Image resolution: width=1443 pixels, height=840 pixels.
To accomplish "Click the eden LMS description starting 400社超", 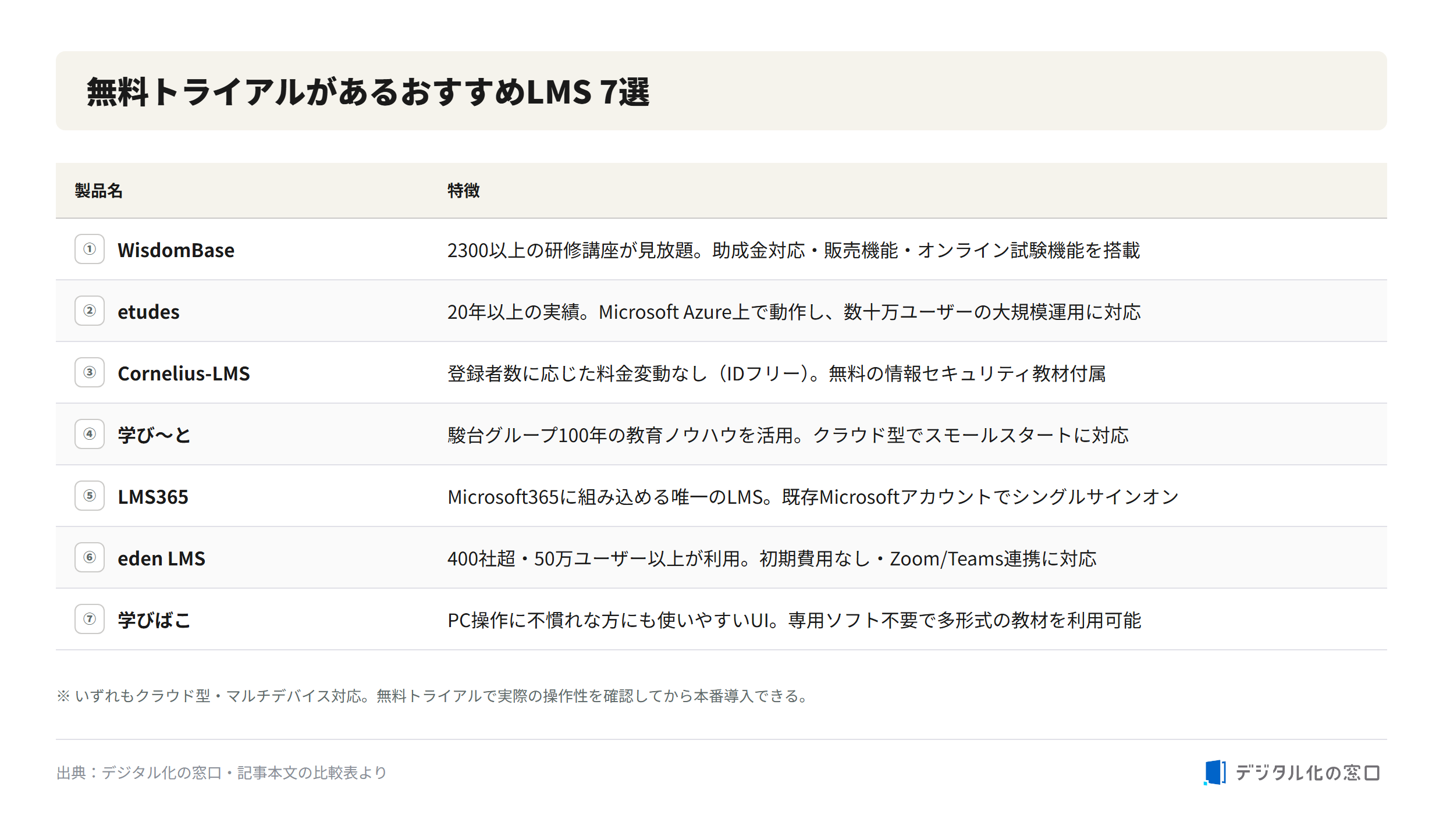I will [x=772, y=558].
